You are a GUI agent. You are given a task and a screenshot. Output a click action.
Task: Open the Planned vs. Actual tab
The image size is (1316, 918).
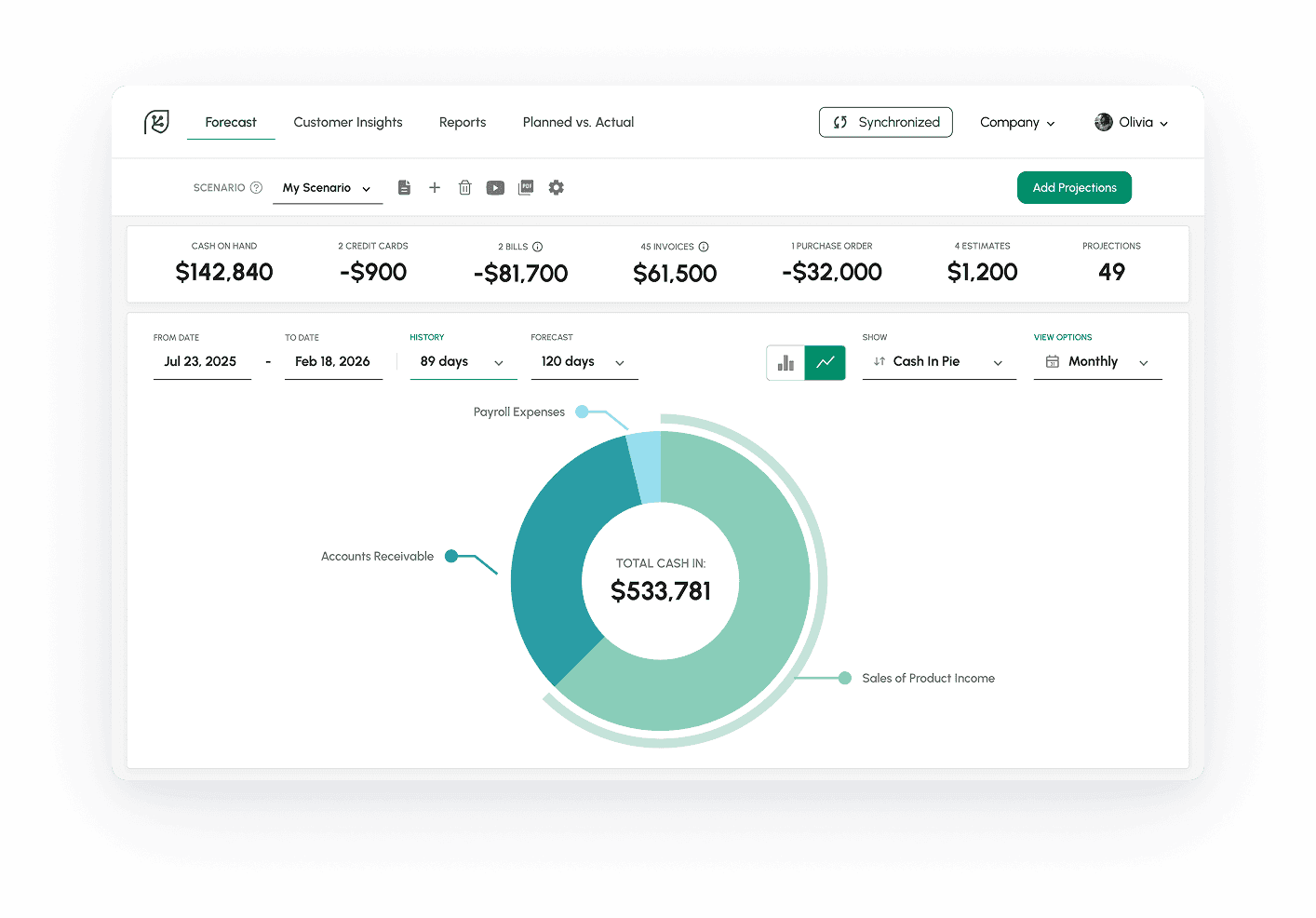click(578, 123)
